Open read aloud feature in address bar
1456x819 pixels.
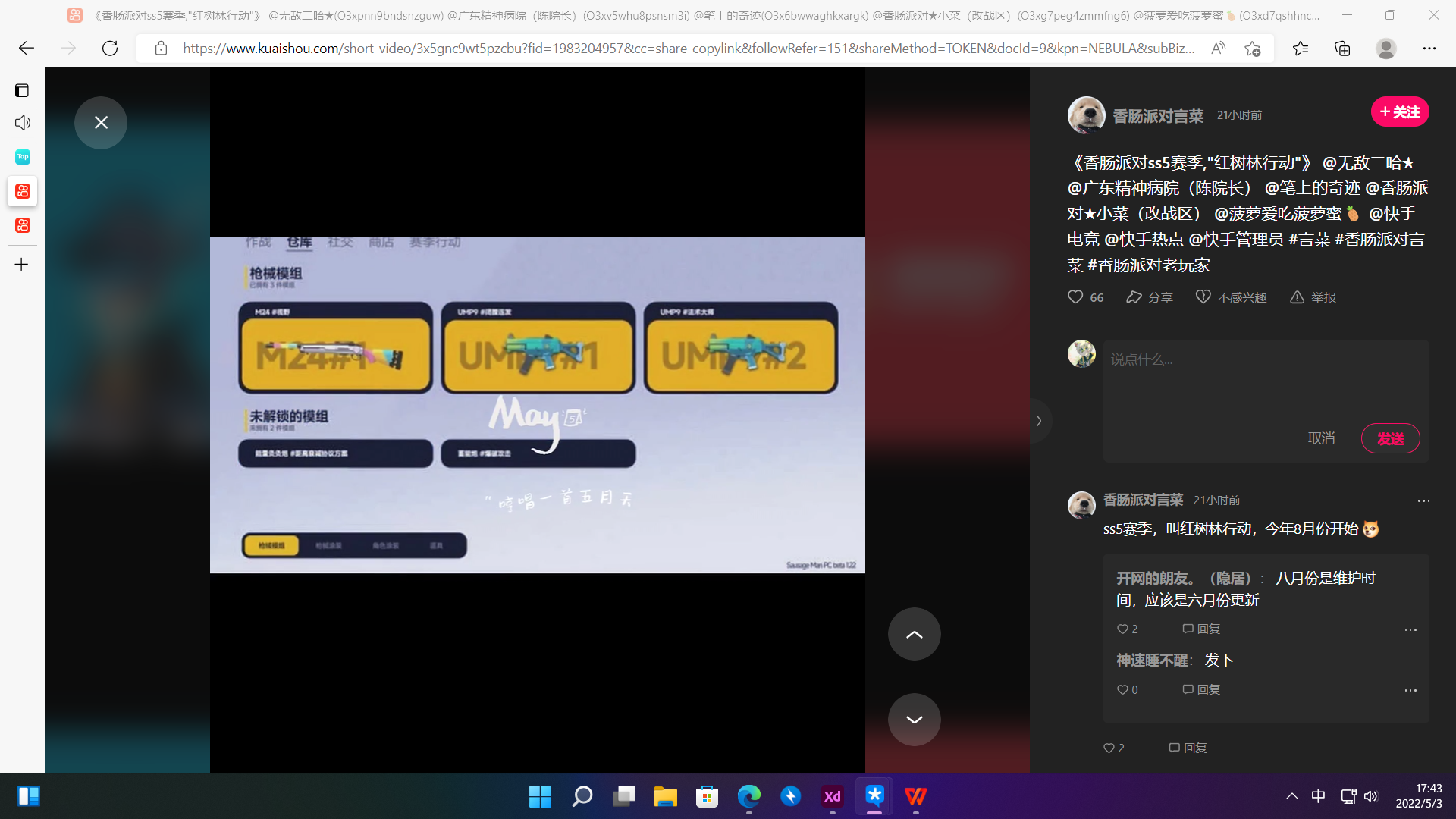click(x=1218, y=49)
